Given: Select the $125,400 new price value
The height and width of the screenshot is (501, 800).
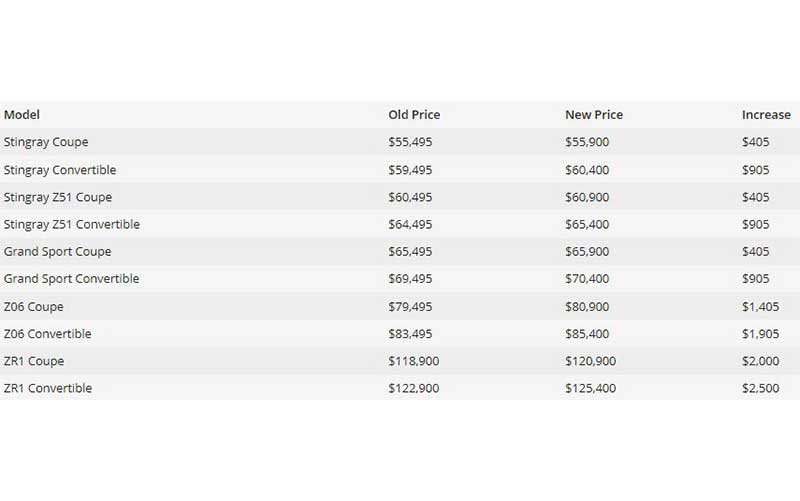Looking at the screenshot, I should 590,388.
